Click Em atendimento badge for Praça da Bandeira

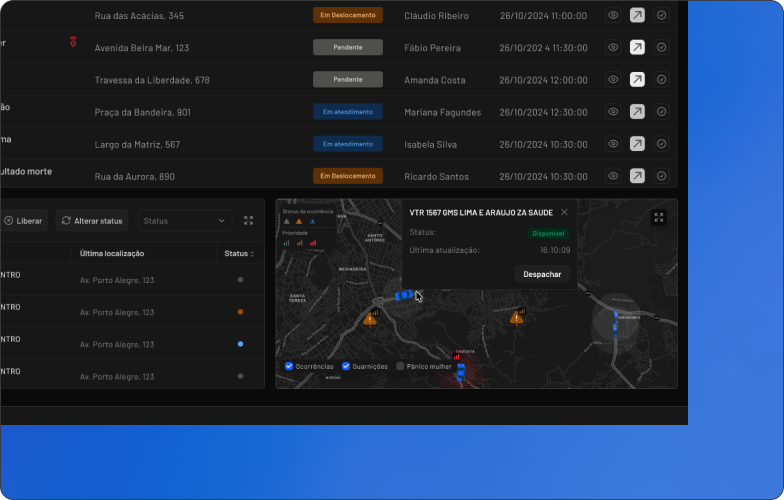(348, 112)
